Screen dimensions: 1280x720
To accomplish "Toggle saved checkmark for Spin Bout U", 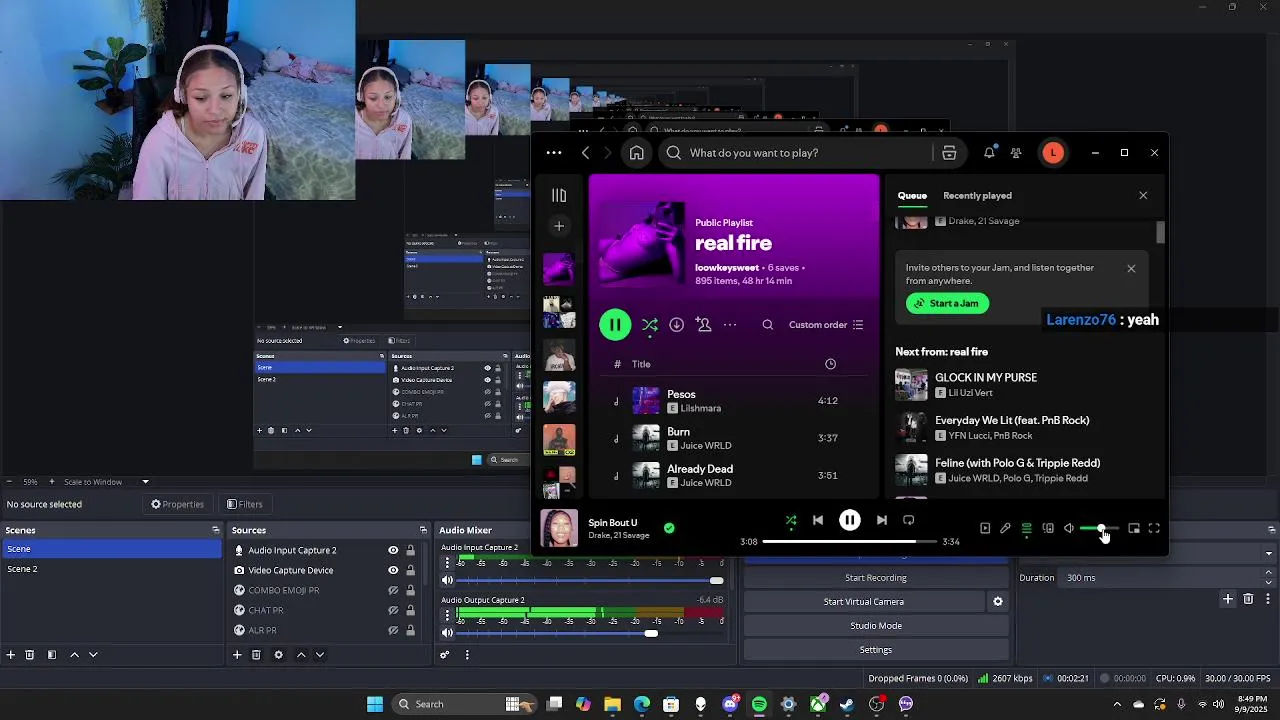I will click(x=669, y=528).
